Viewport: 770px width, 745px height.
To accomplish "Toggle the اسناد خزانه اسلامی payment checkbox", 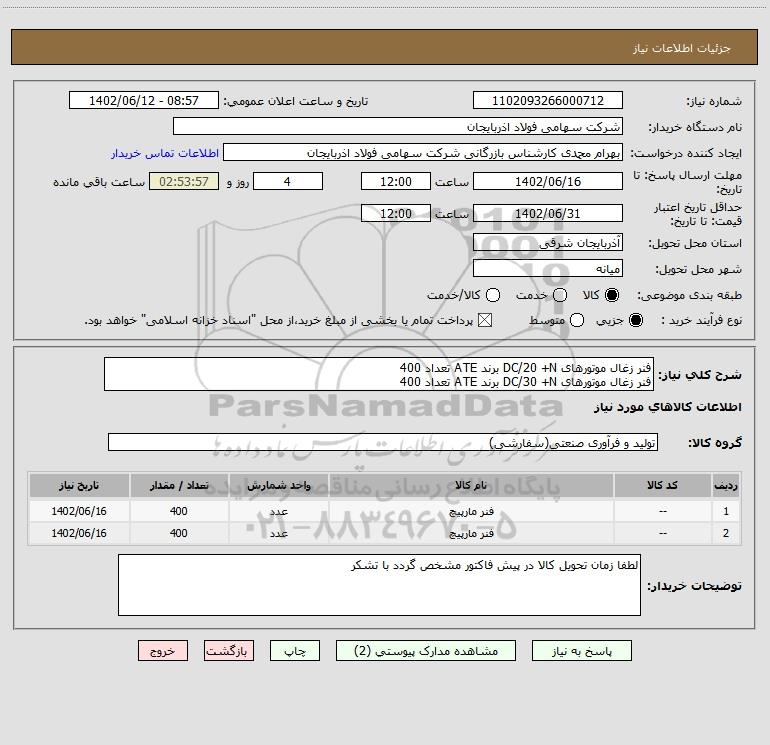I will pos(485,320).
